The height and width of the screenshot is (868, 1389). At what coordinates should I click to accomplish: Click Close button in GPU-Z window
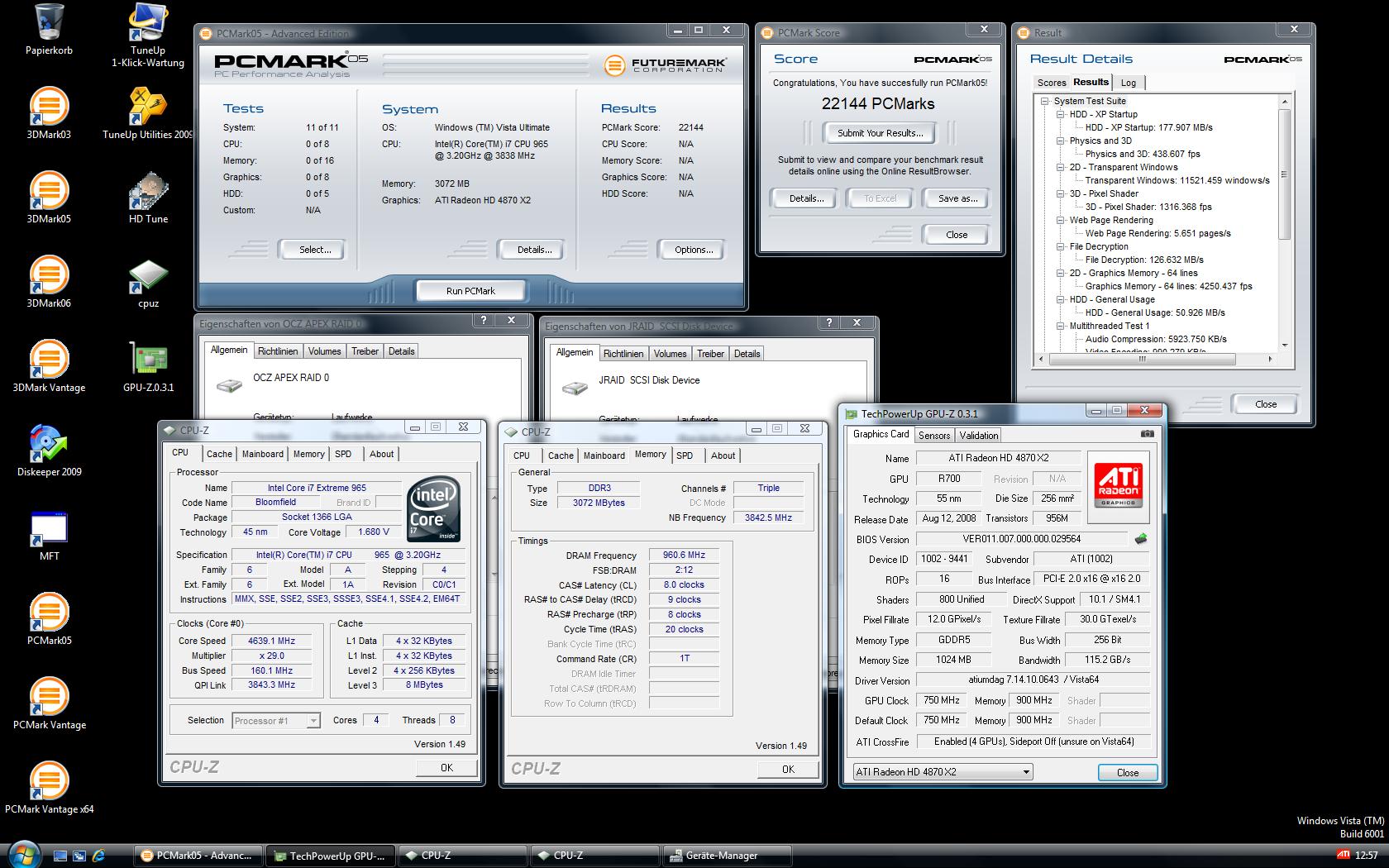[x=1128, y=772]
